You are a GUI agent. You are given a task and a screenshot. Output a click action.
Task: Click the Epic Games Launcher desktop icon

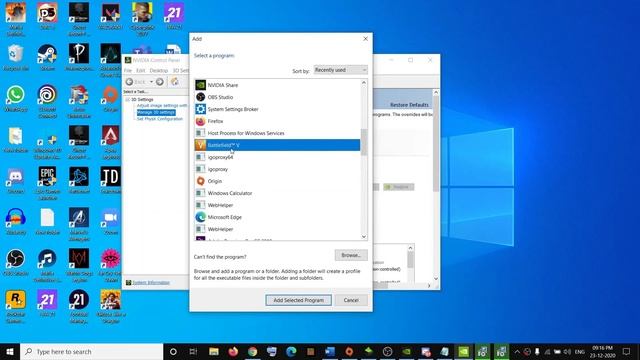click(x=47, y=184)
